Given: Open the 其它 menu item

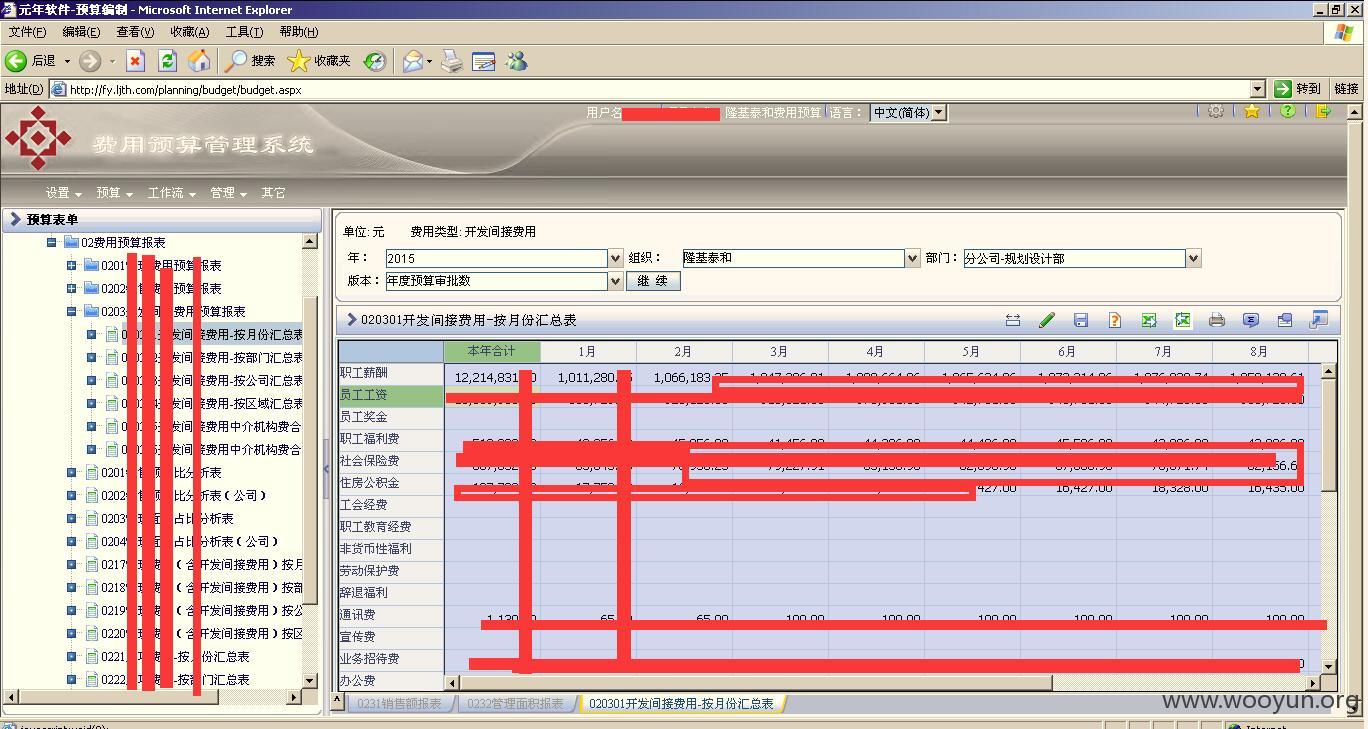Looking at the screenshot, I should point(273,193).
